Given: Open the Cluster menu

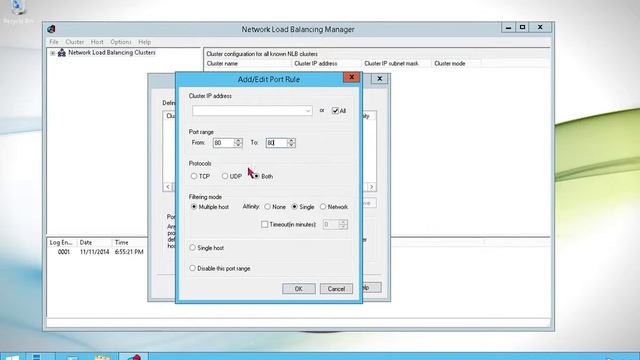Looking at the screenshot, I should (75, 42).
